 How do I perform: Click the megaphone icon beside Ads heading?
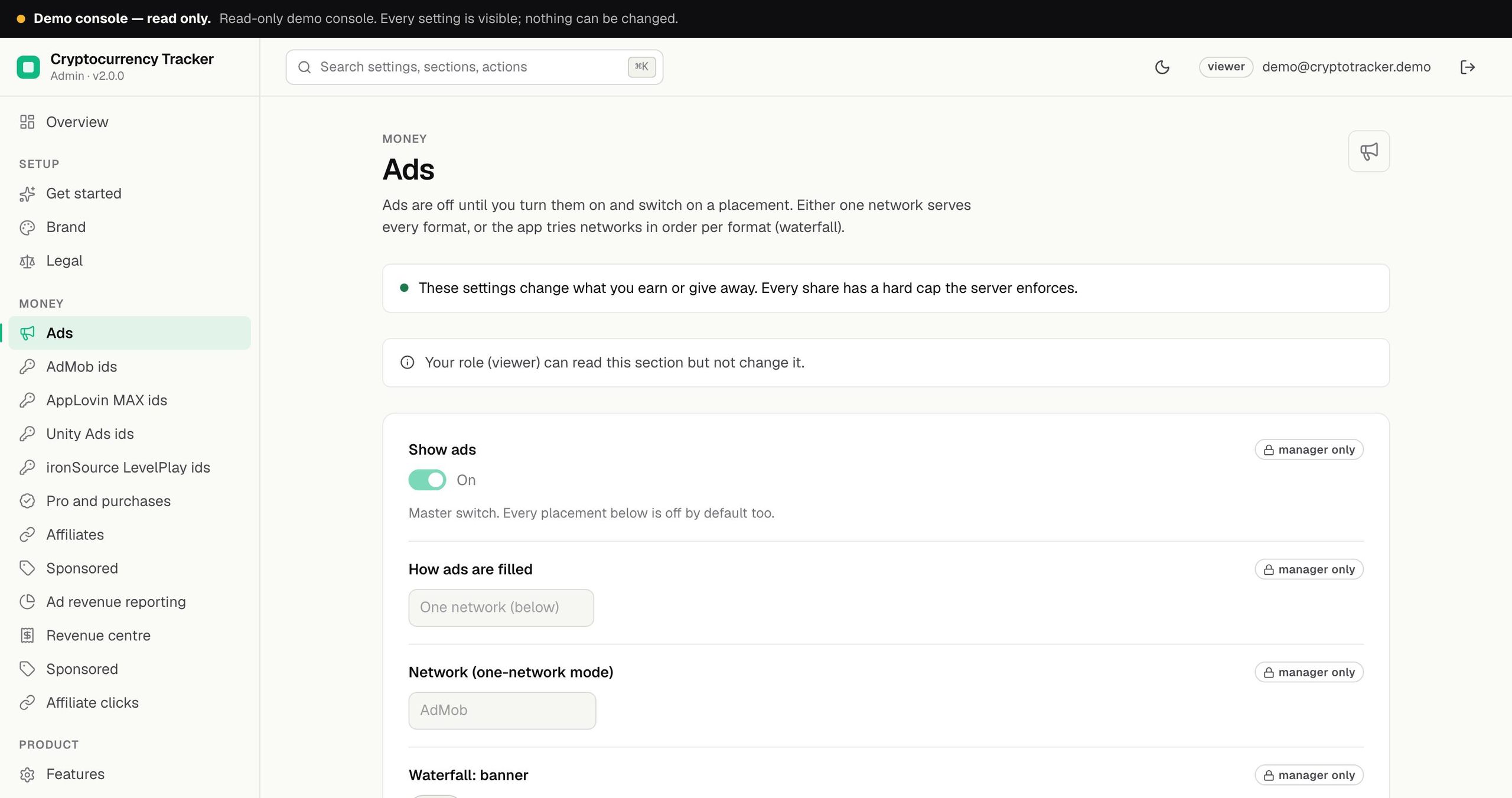click(x=1368, y=151)
